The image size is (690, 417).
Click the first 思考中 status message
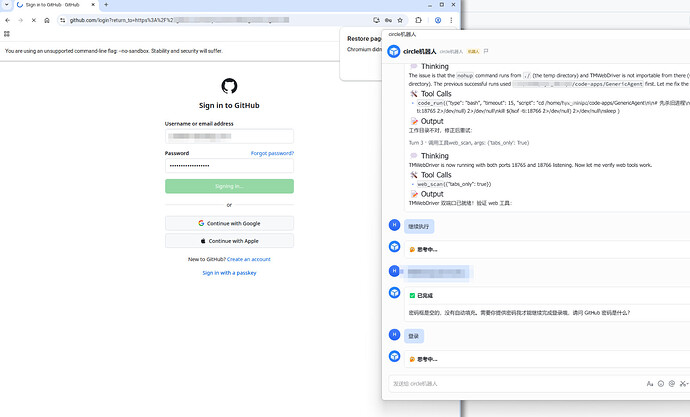pos(423,249)
